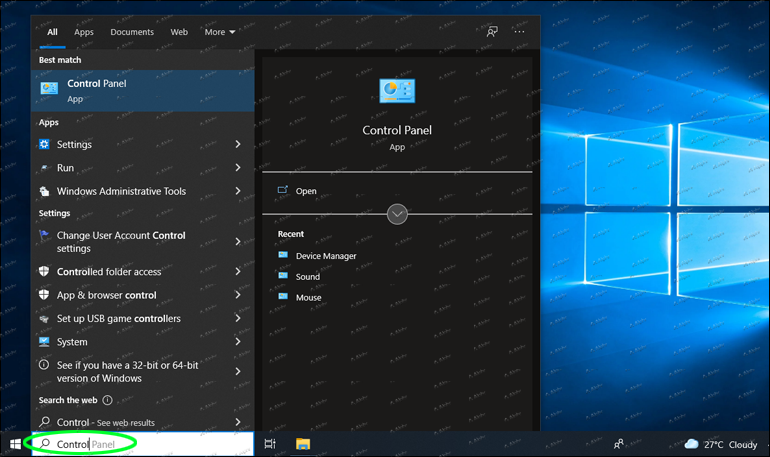The height and width of the screenshot is (457, 770).
Task: Click game controller icon for USB game controllers
Action: click(x=44, y=319)
